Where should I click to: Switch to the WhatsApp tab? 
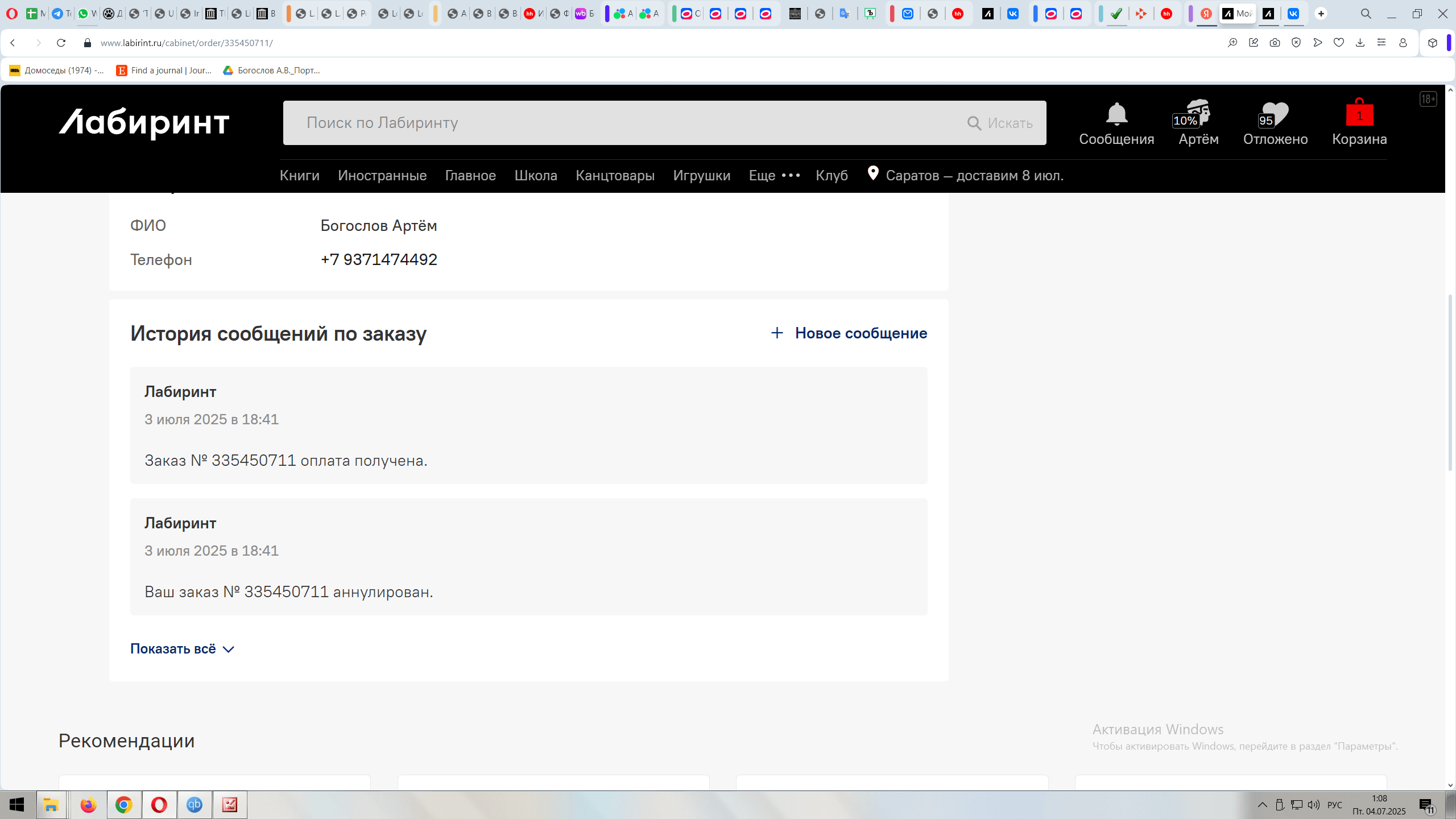click(85, 14)
